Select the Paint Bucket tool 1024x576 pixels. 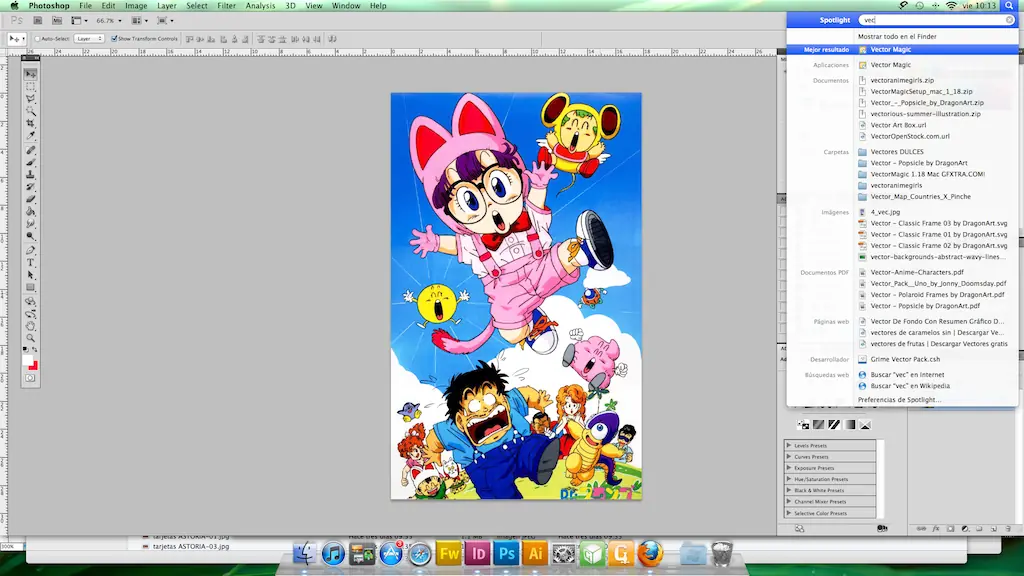tap(31, 212)
